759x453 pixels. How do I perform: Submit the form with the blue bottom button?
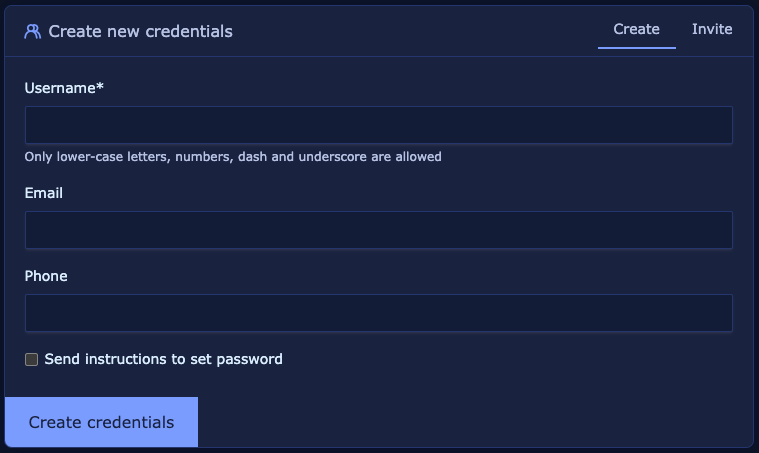[x=102, y=422]
